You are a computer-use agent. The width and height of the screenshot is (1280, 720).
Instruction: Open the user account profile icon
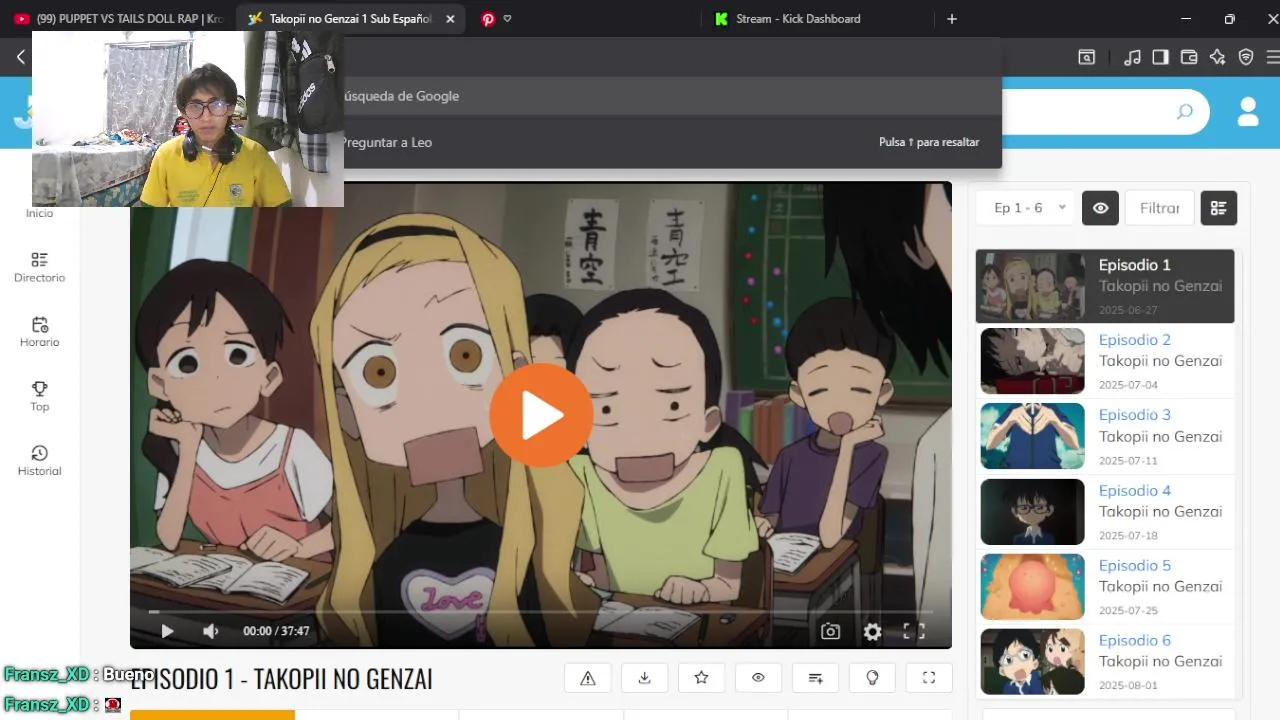click(x=1248, y=112)
